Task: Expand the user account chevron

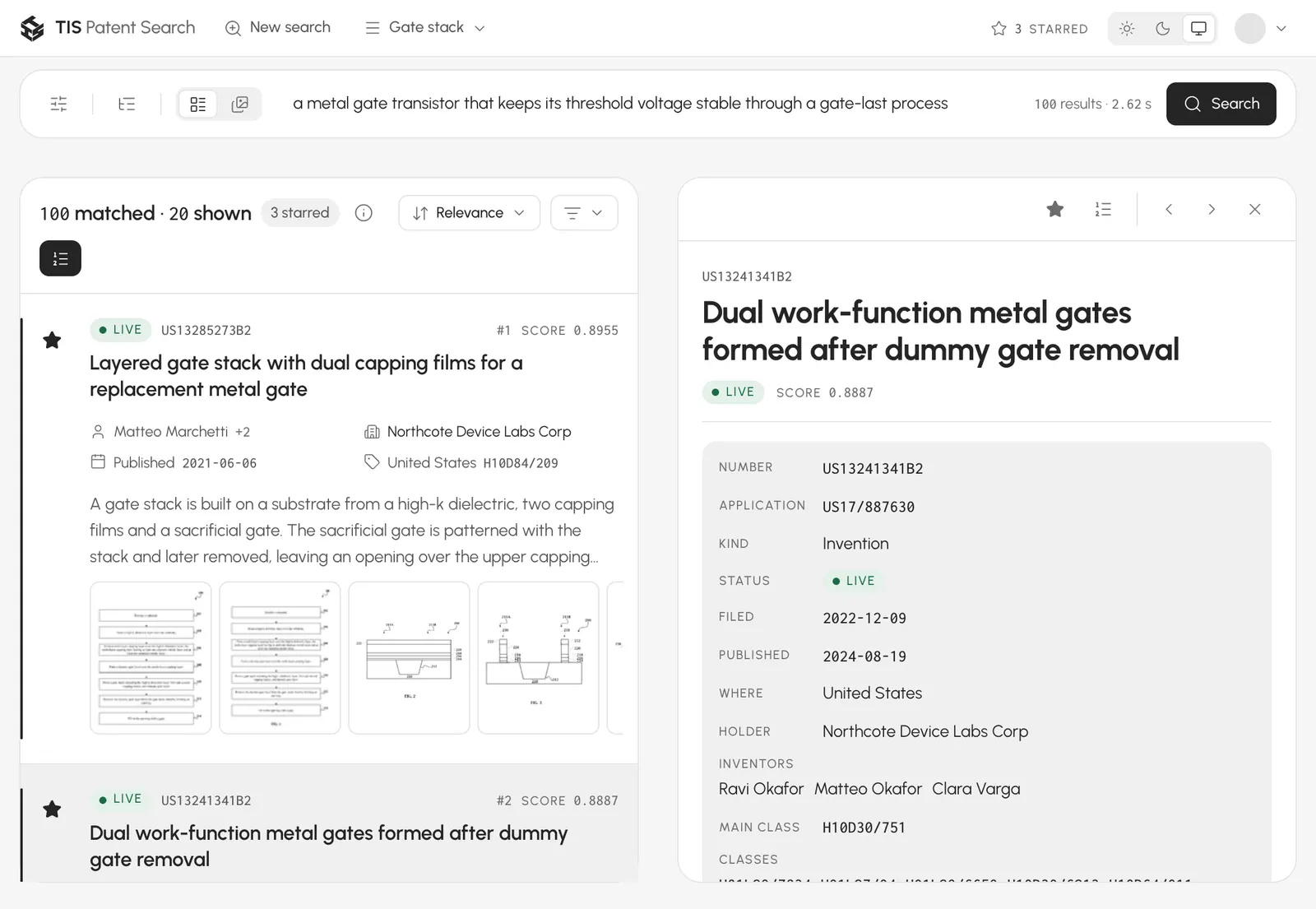Action: tap(1281, 29)
